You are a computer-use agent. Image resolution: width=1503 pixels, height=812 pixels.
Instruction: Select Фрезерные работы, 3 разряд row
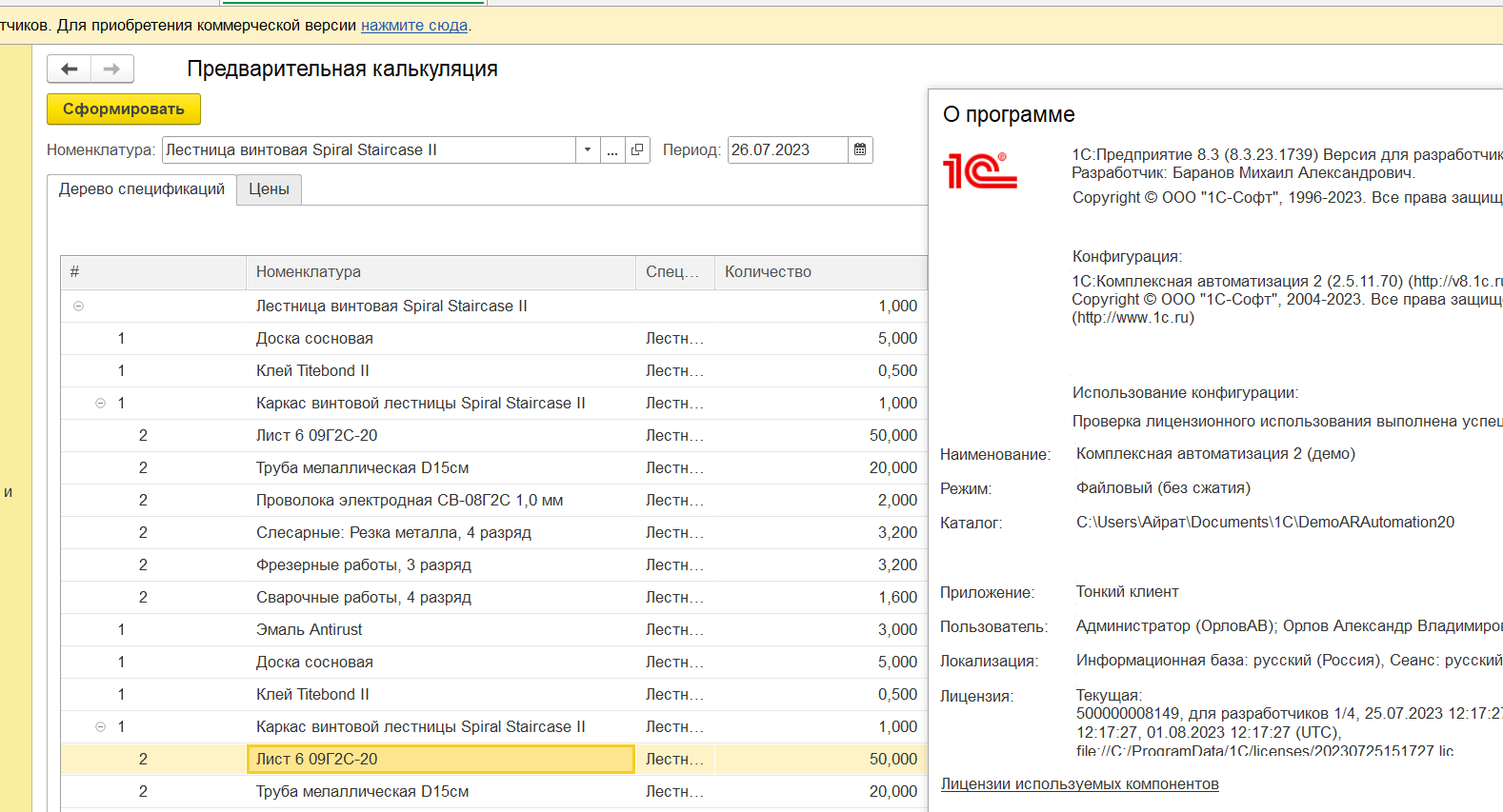(493, 564)
